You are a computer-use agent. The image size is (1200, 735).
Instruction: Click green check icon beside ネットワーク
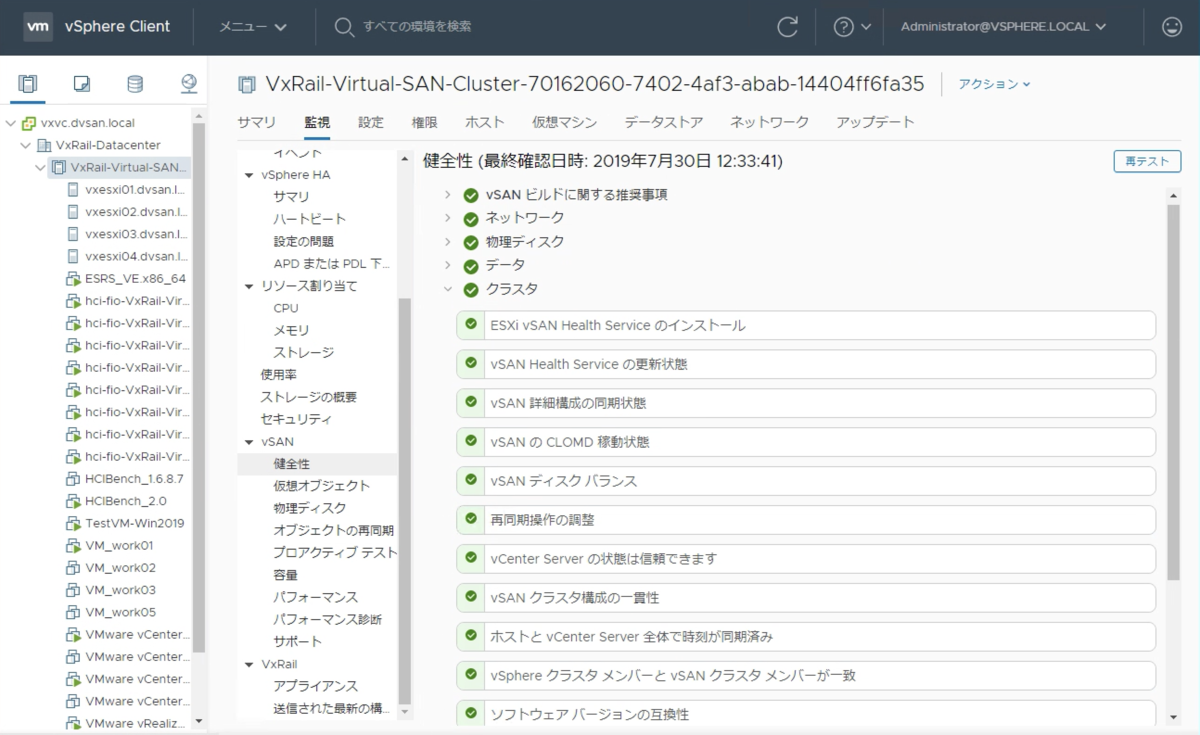click(470, 218)
